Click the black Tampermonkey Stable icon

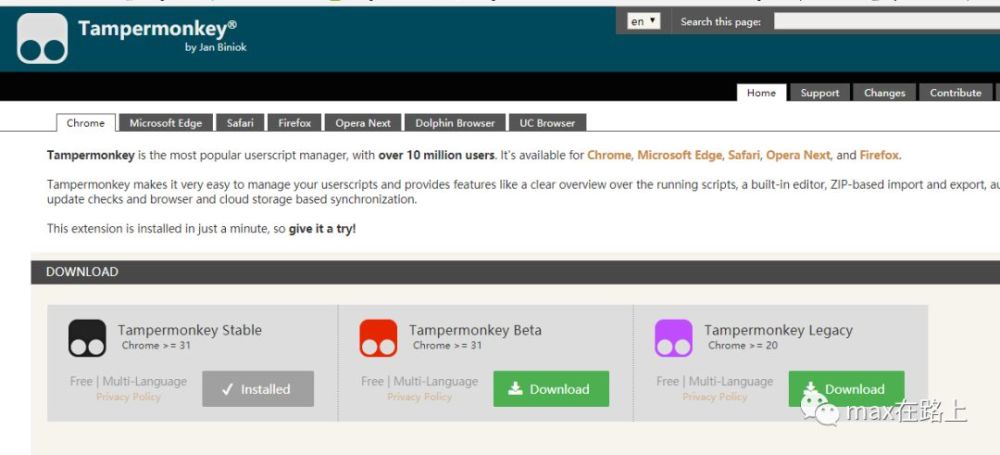pos(87,338)
